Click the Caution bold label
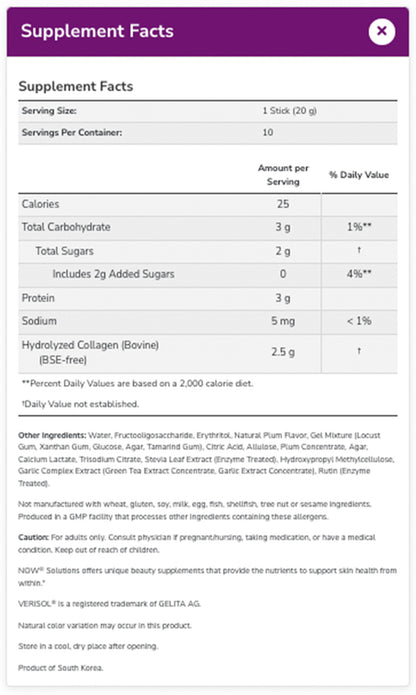 [33, 537]
